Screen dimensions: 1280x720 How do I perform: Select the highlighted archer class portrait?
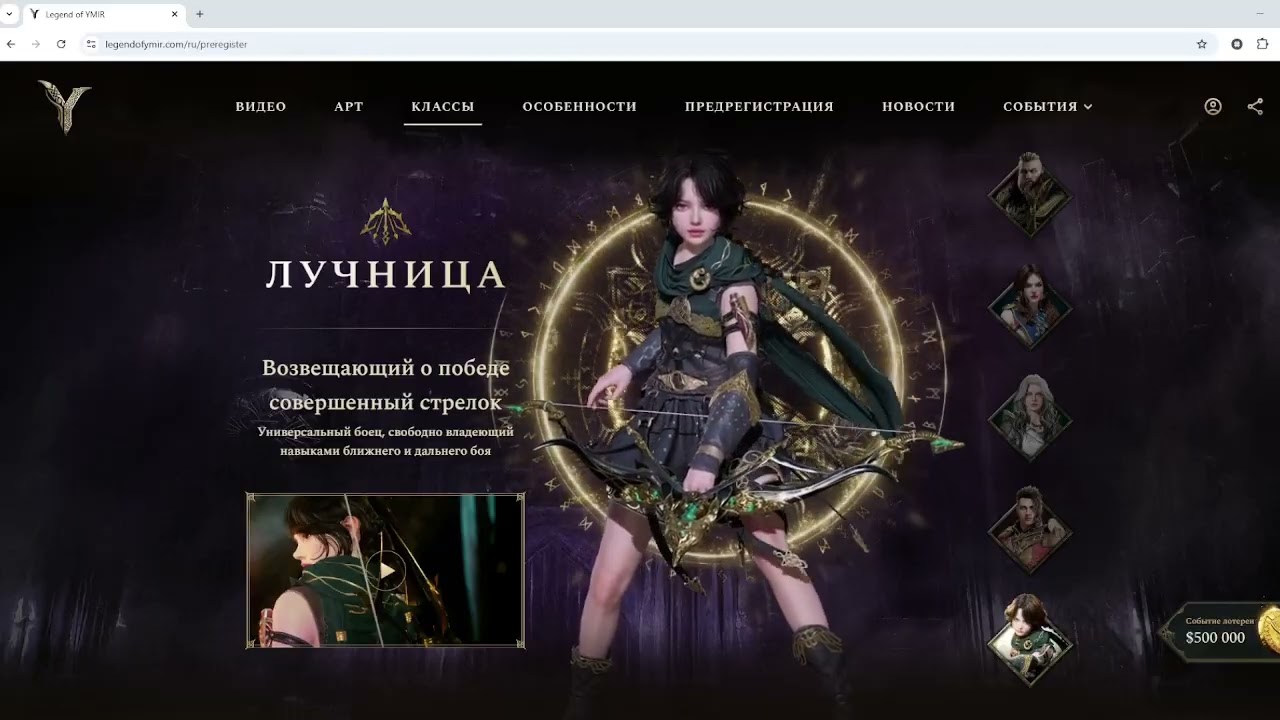1030,641
